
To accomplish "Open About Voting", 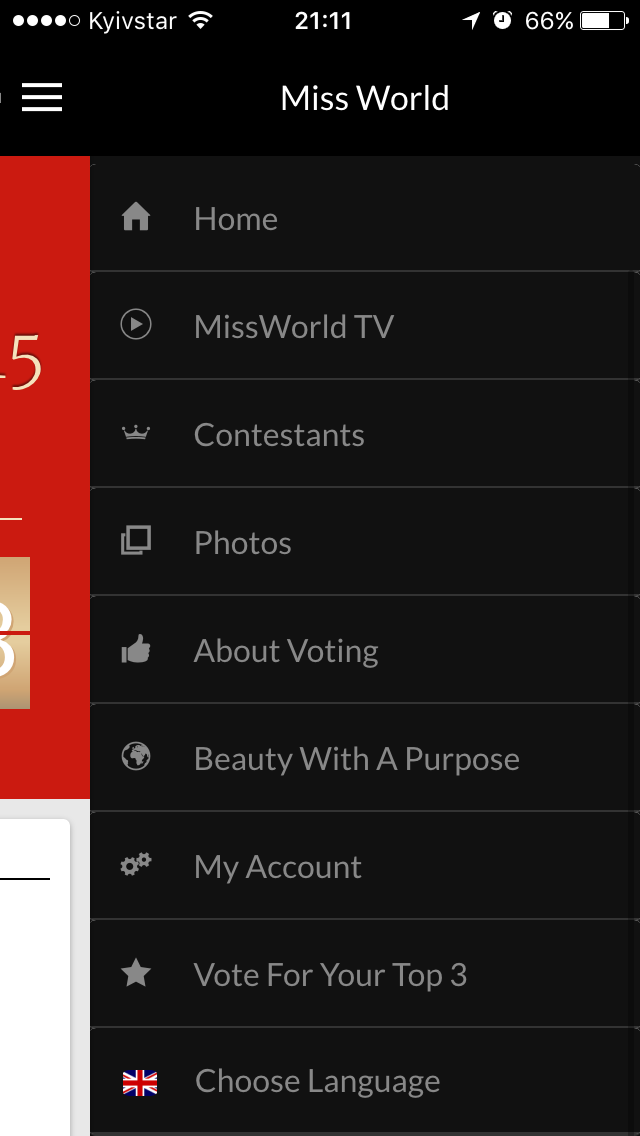I will tap(365, 649).
